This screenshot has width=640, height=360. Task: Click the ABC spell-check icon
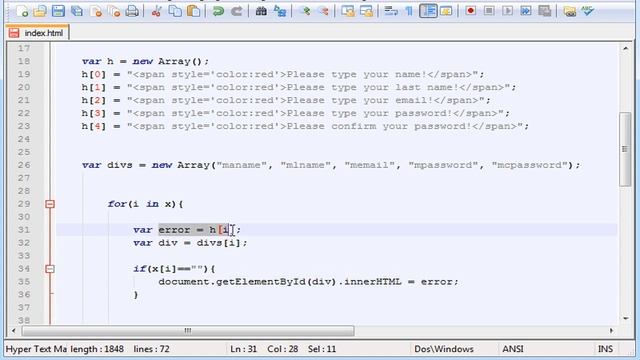[x=588, y=11]
